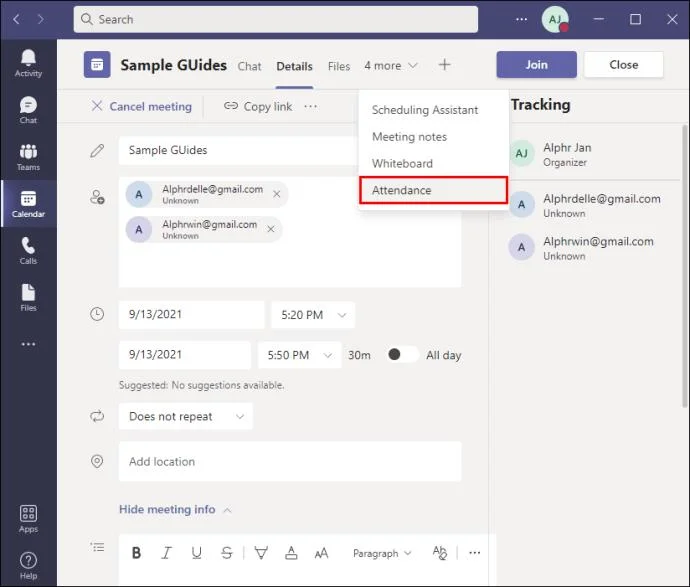Screen dimensions: 690x587
Task: Go to the Calendar view
Action: click(x=28, y=204)
